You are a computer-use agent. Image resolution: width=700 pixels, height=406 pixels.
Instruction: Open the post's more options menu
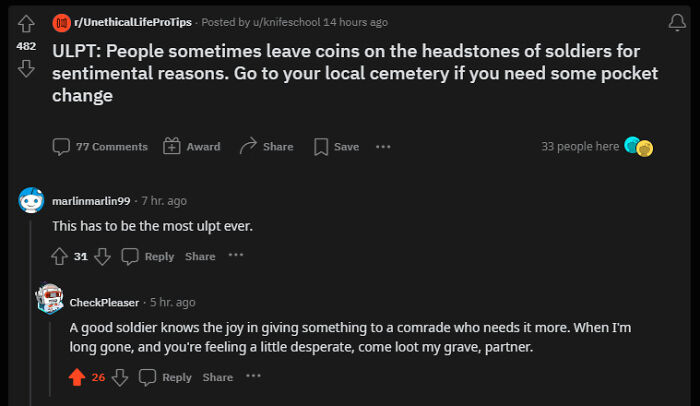tap(383, 147)
